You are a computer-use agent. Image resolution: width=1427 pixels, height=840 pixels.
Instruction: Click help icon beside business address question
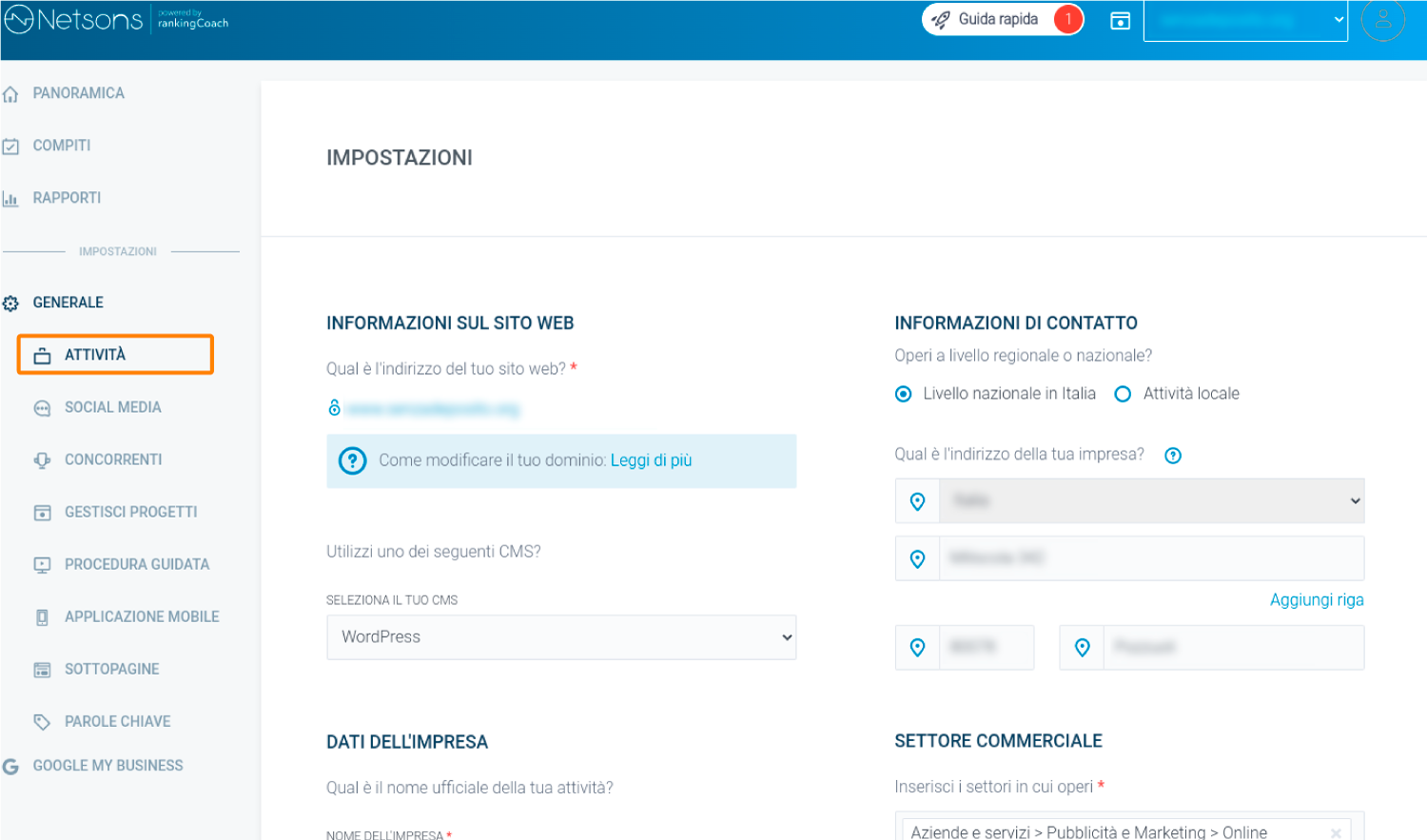click(1173, 456)
